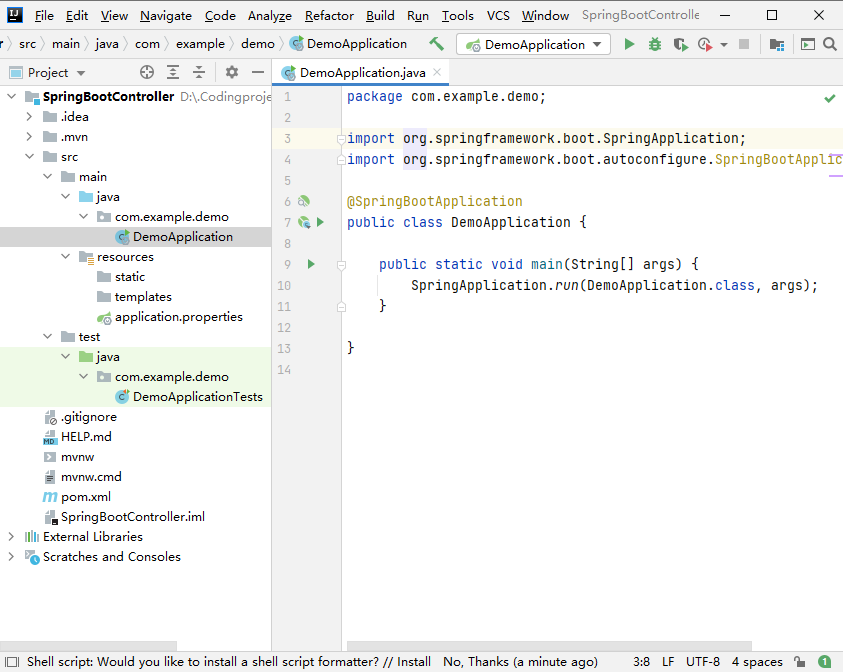The width and height of the screenshot is (843, 672).
Task: Click the locate opened file crosshair icon
Action: (147, 72)
